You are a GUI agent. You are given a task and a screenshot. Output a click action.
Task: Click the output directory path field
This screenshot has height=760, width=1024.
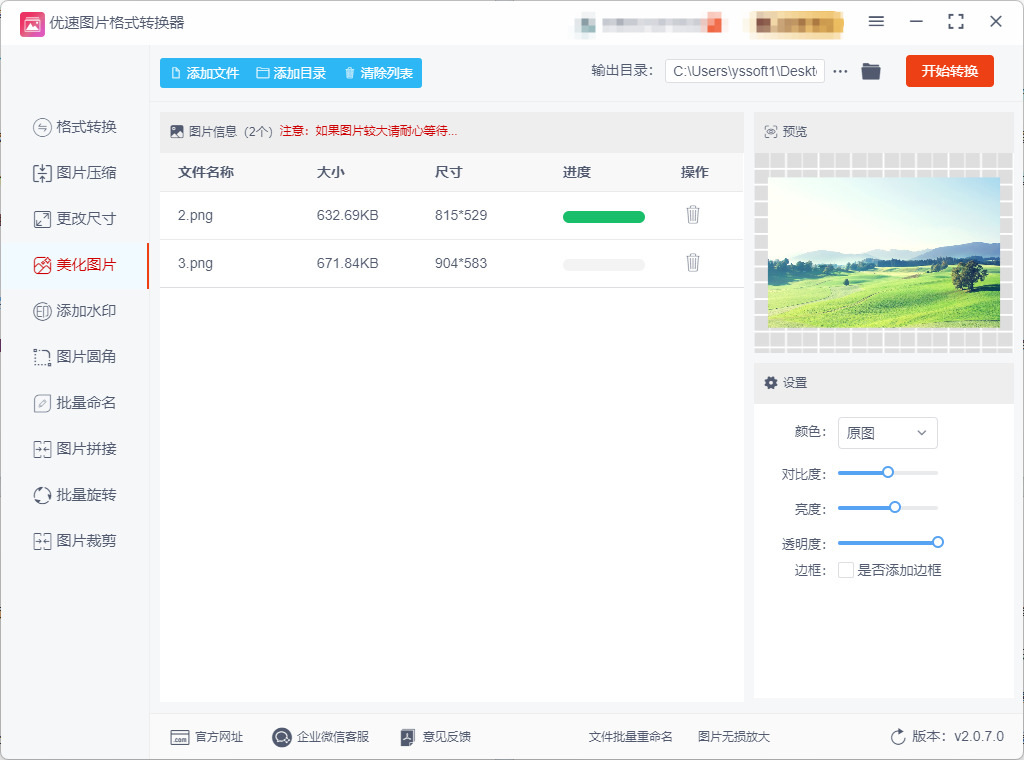[x=744, y=71]
